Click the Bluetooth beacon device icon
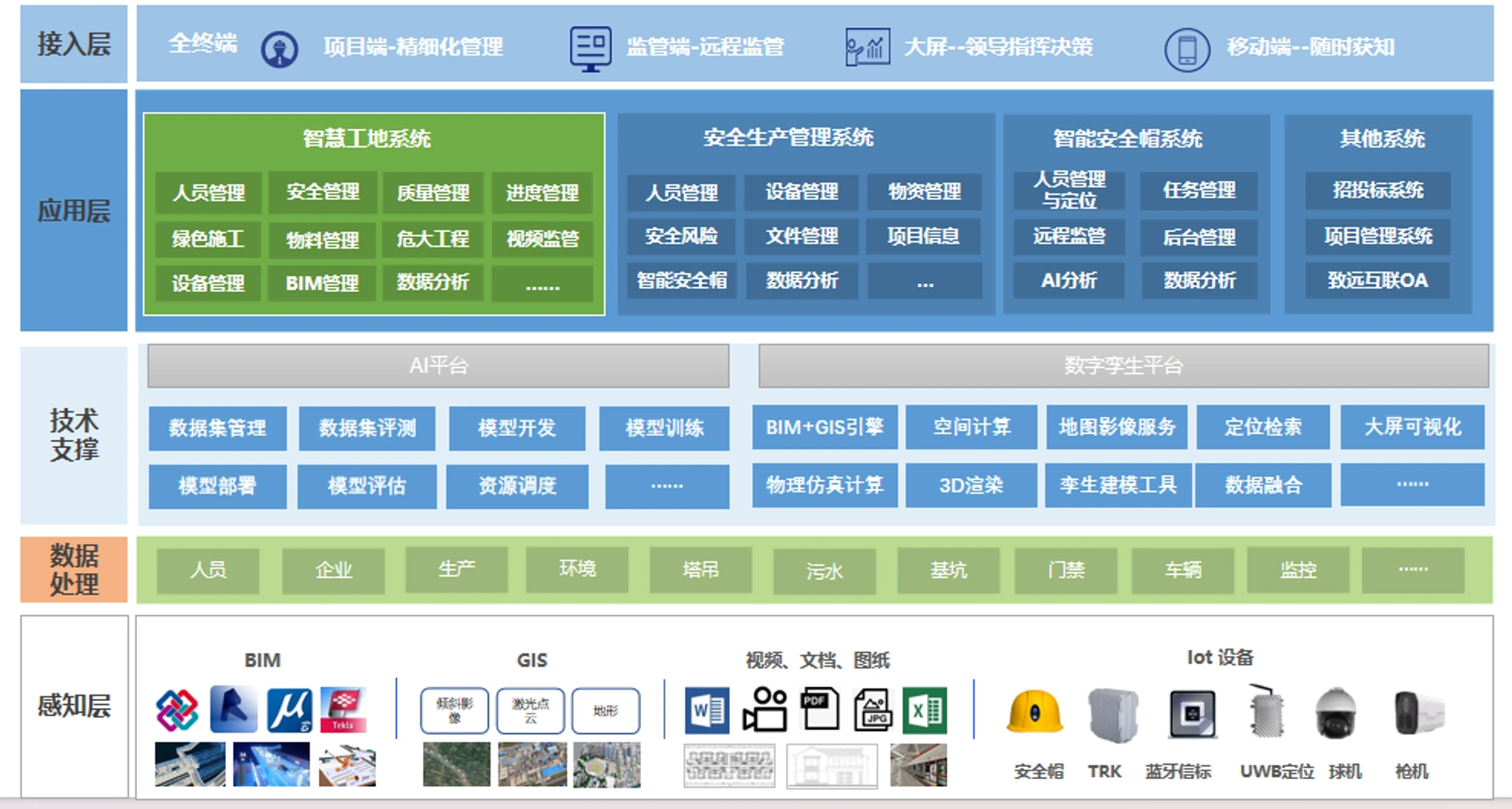1512x809 pixels. coord(1192,714)
